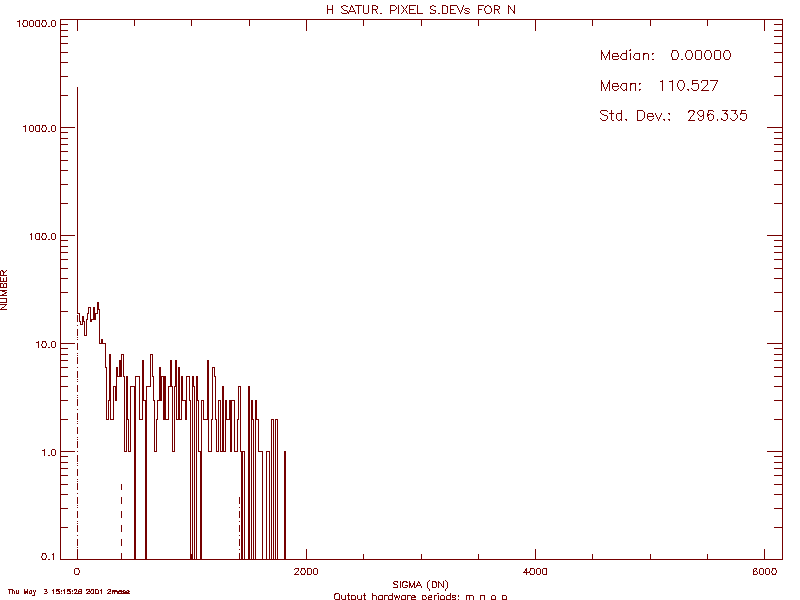Click the 6000 x-axis tick label

(764, 571)
